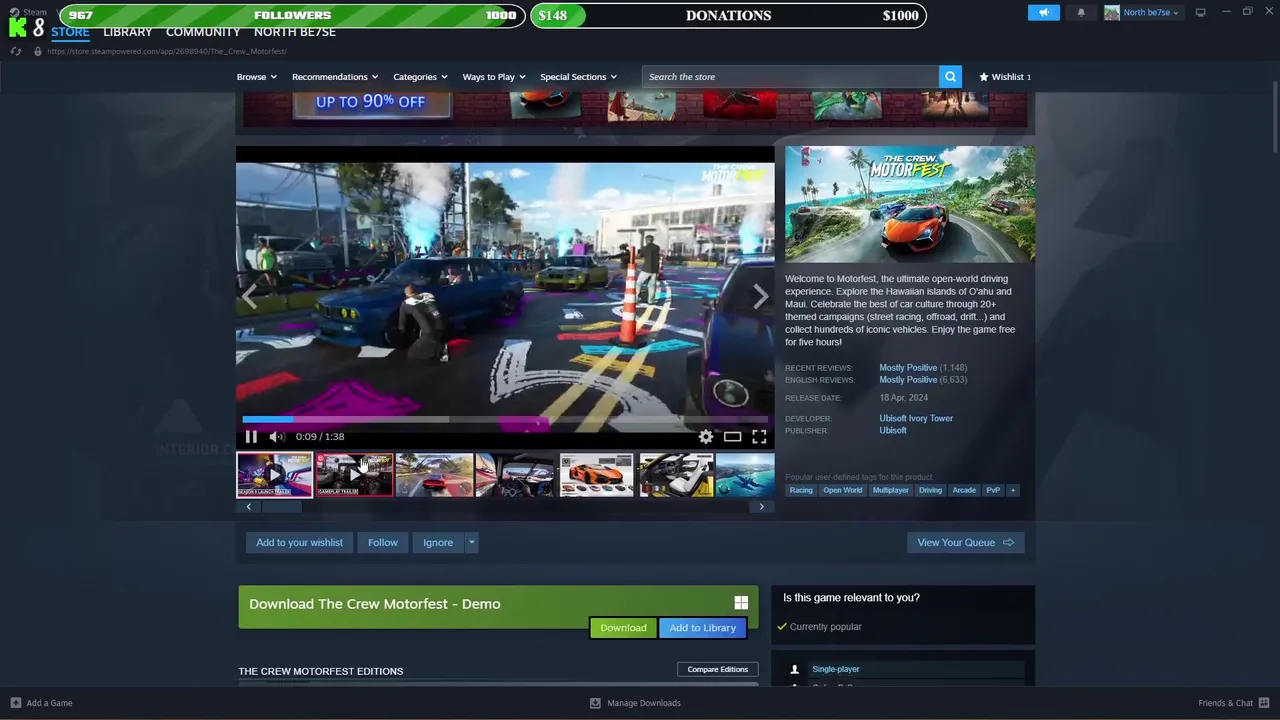The height and width of the screenshot is (720, 1280).
Task: Select the Gameplay Trailer thumbnail
Action: pyautogui.click(x=354, y=475)
